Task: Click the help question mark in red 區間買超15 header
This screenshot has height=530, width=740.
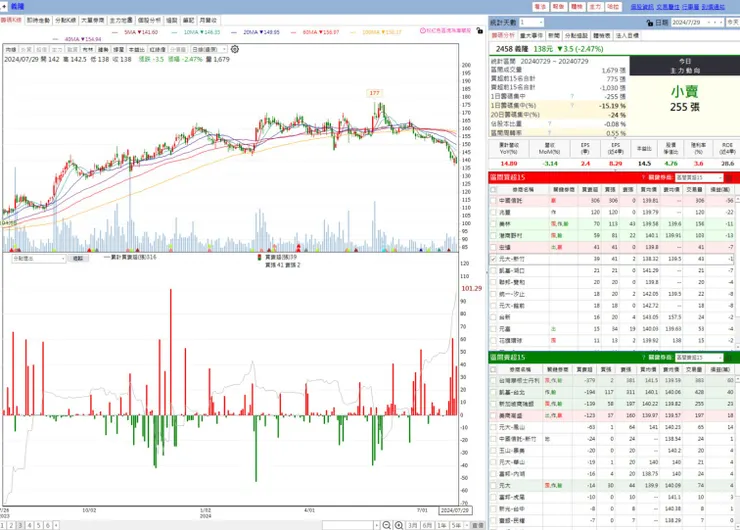Action: [643, 177]
